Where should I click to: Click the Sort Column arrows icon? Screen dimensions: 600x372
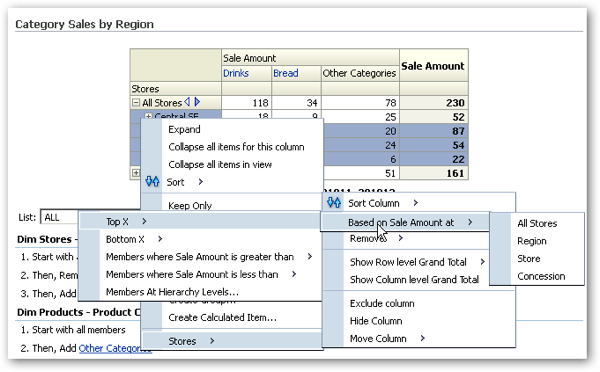pyautogui.click(x=334, y=203)
